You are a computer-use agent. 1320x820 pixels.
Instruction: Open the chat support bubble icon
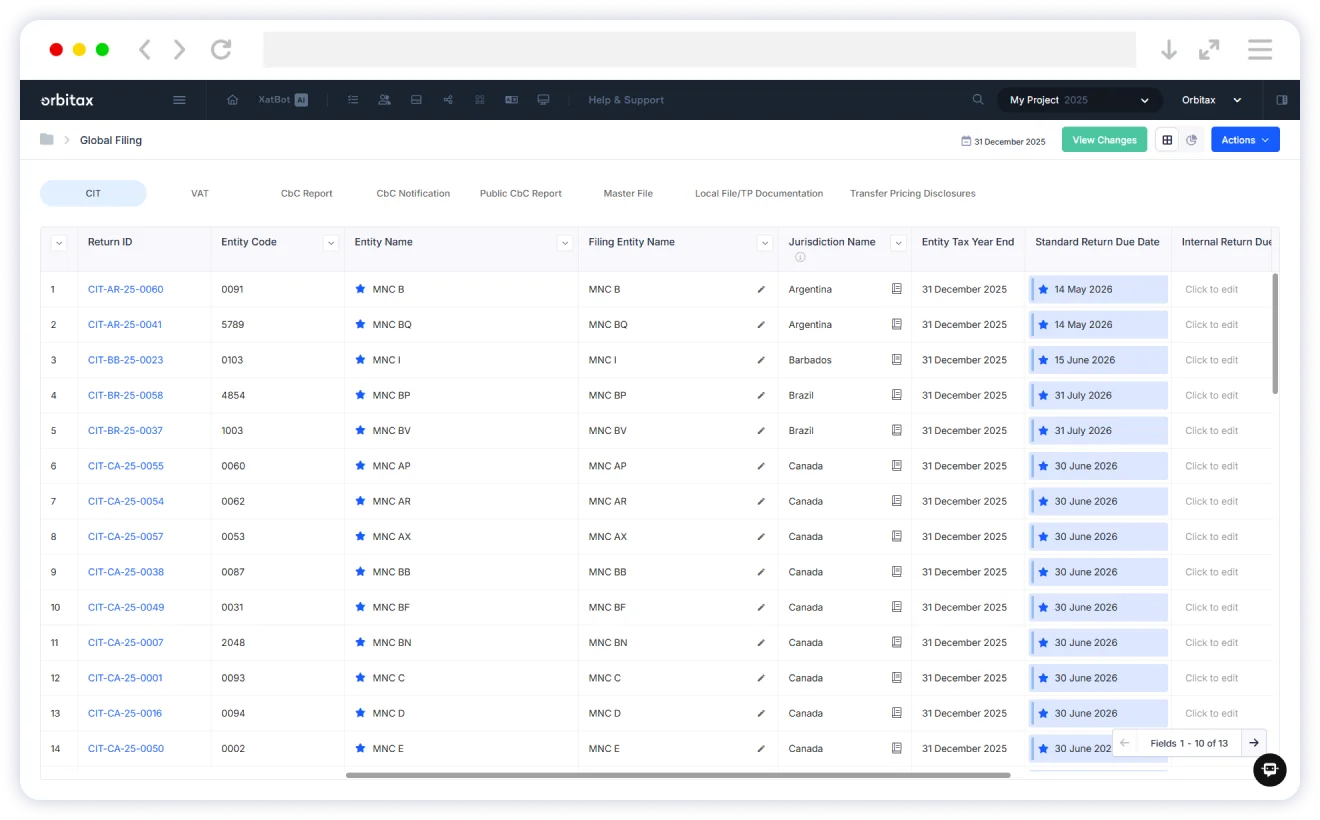click(x=1269, y=769)
